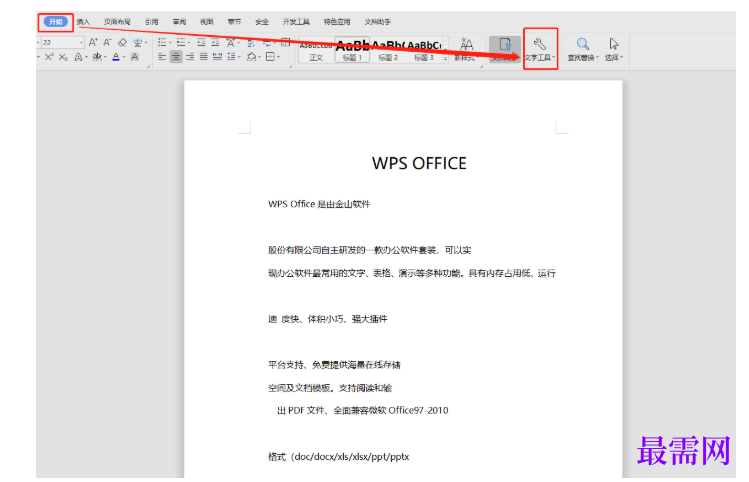Expand the line spacing dropdown arrow

[x=239, y=57]
